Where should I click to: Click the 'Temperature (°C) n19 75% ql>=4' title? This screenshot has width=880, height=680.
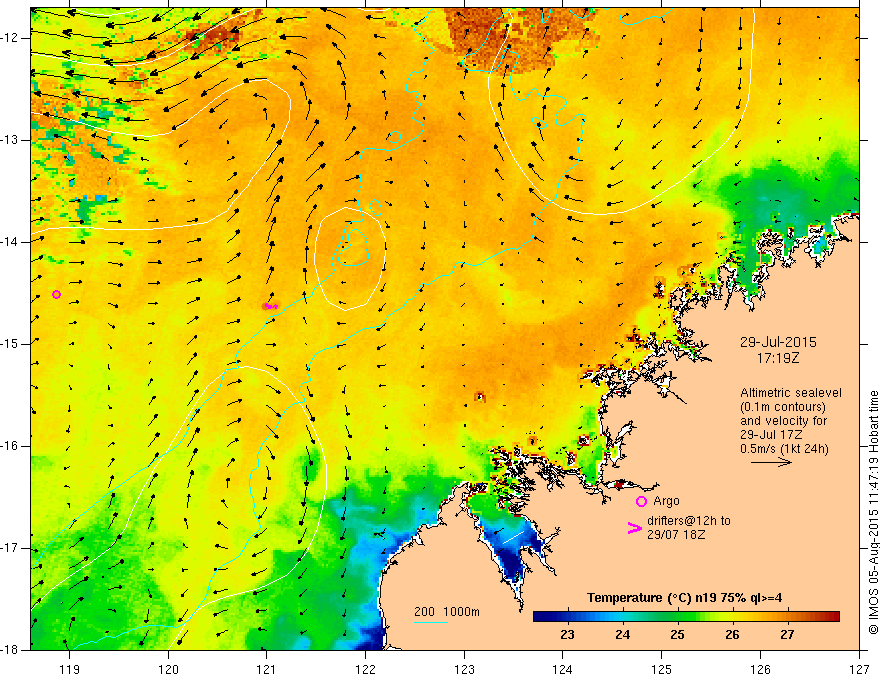pyautogui.click(x=684, y=598)
